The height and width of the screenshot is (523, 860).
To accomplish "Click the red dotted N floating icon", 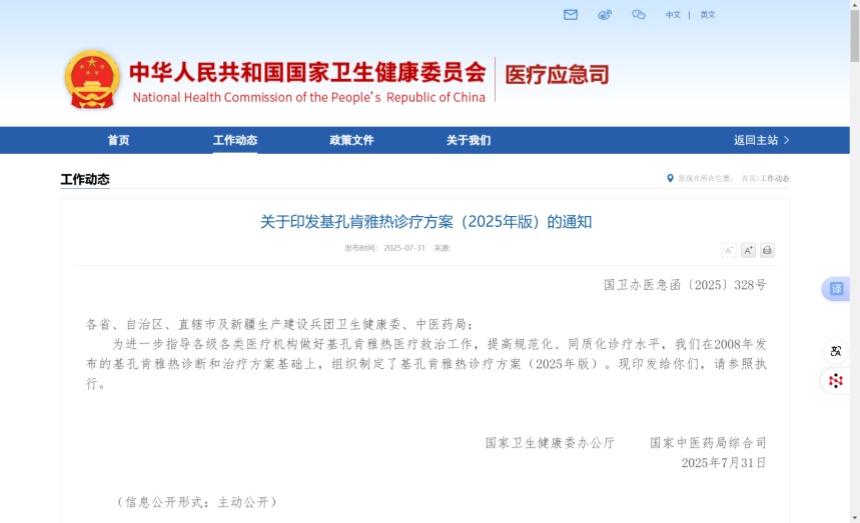I will coord(836,381).
